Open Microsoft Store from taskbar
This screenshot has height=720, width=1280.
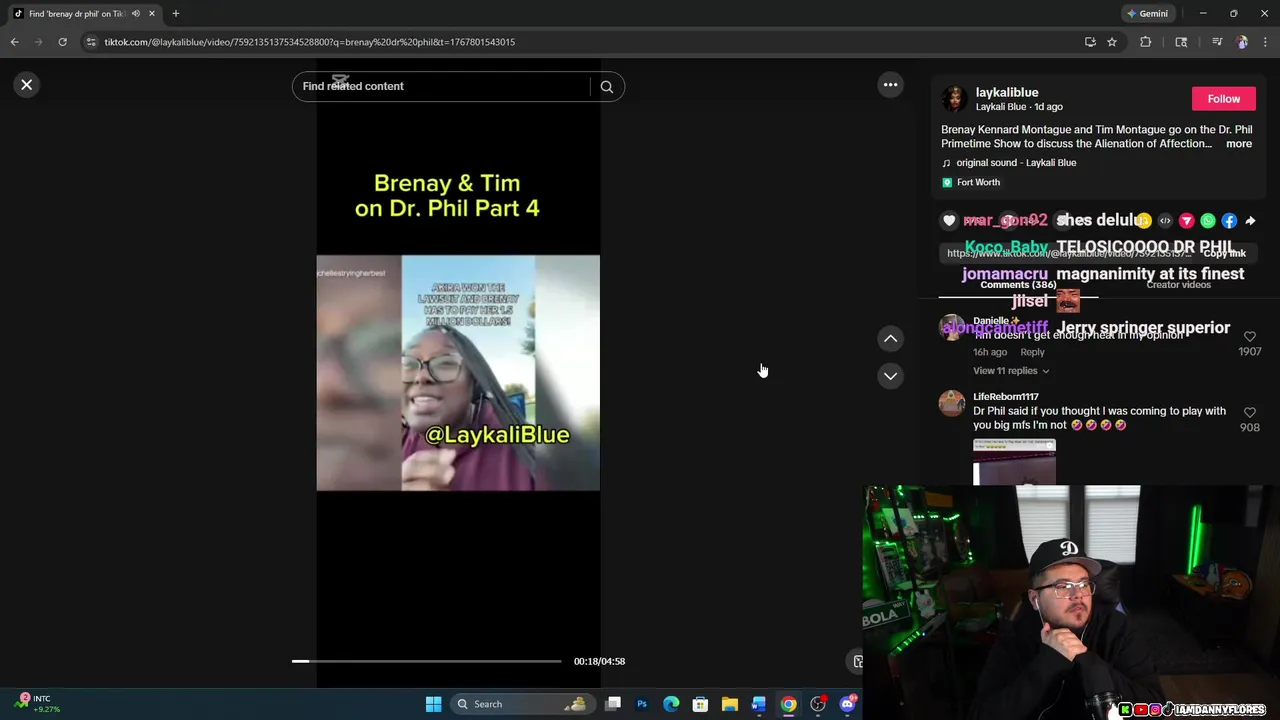coord(700,704)
